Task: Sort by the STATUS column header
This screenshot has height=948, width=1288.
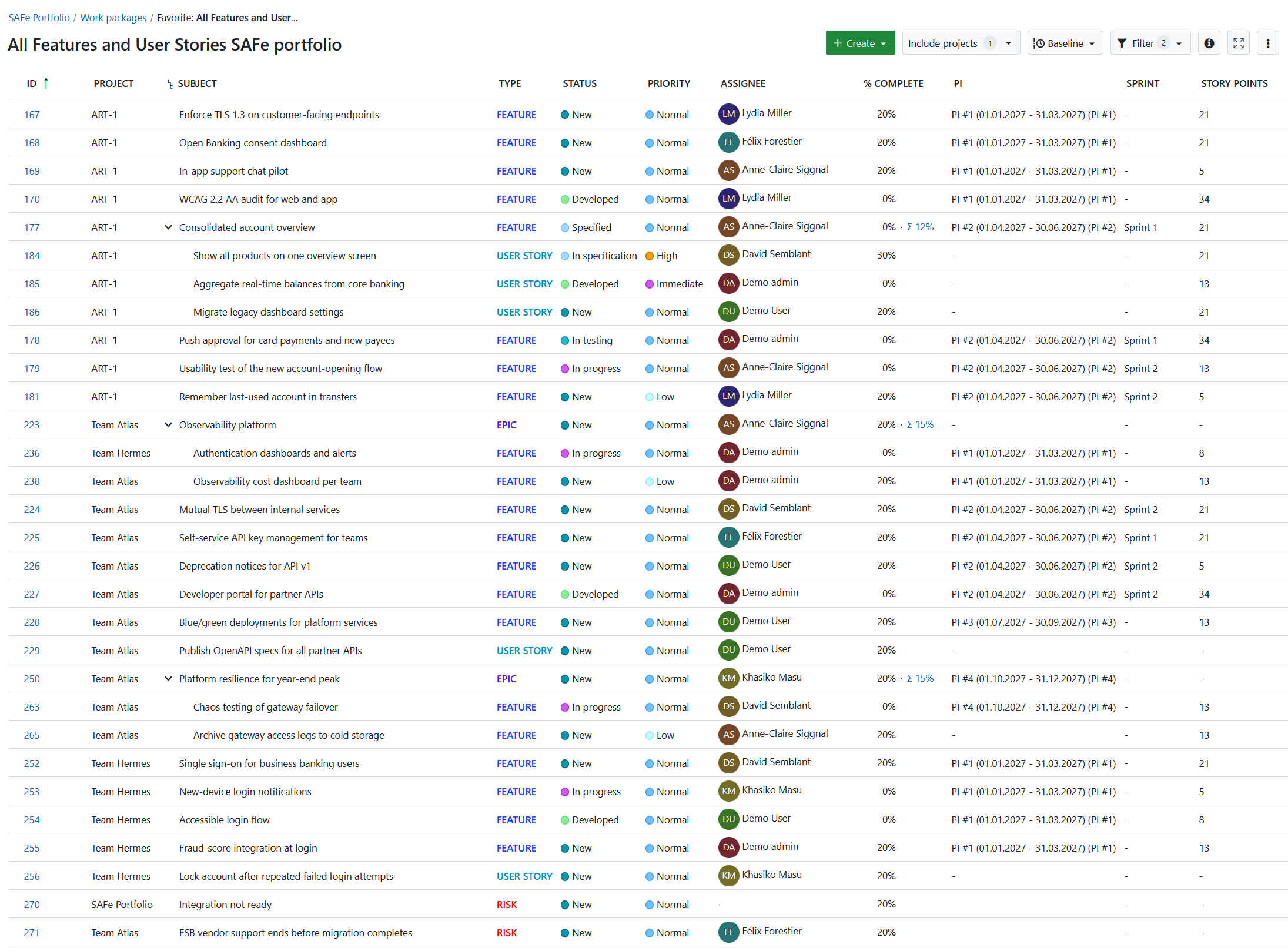Action: point(579,83)
